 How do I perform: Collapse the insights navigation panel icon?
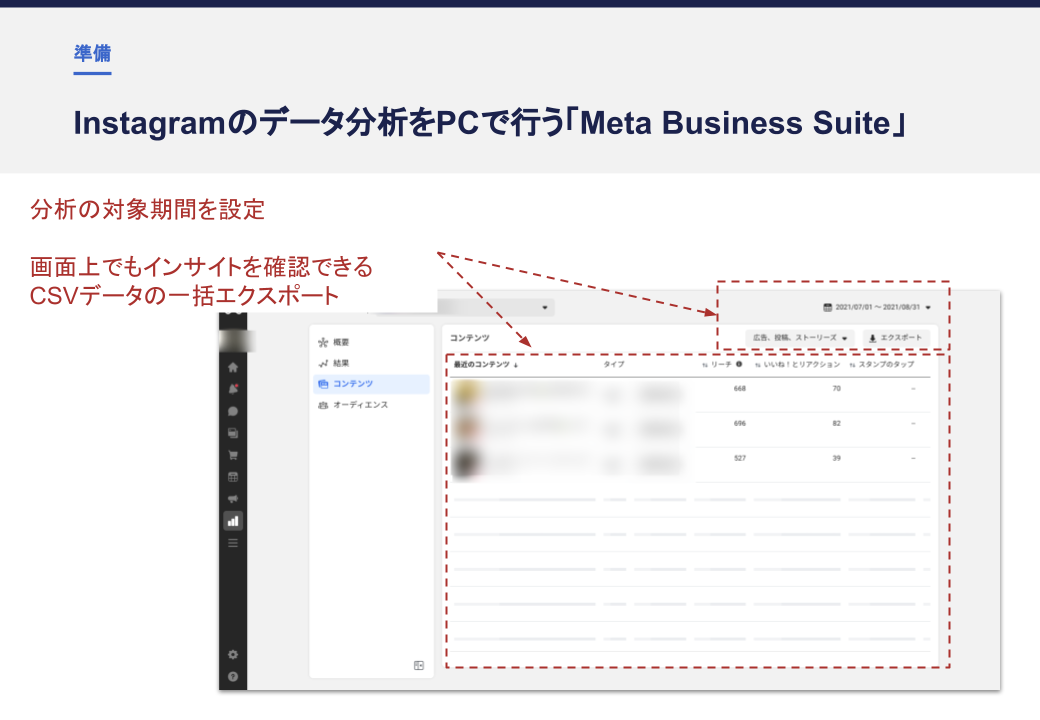click(419, 665)
